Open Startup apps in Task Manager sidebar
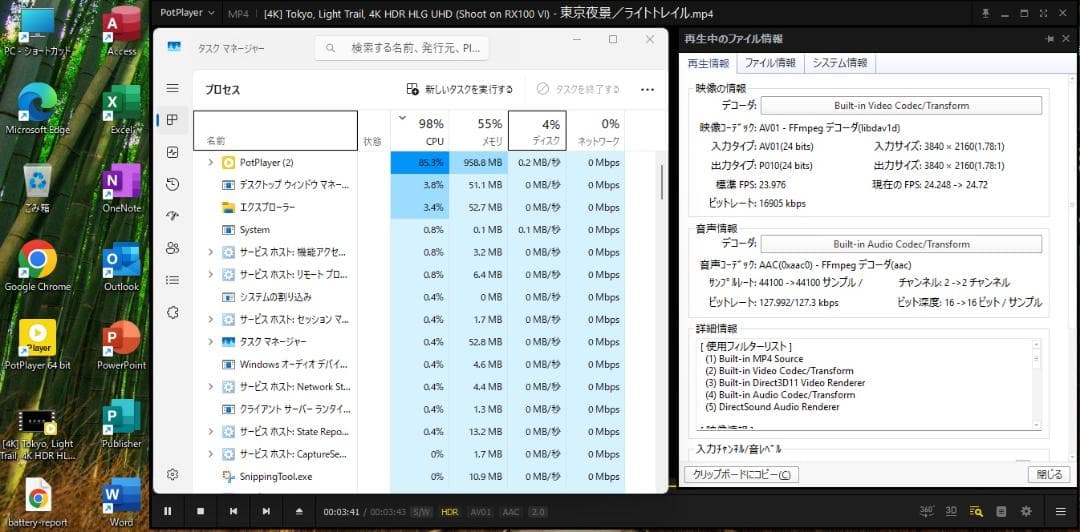This screenshot has height=532, width=1080. (x=173, y=216)
